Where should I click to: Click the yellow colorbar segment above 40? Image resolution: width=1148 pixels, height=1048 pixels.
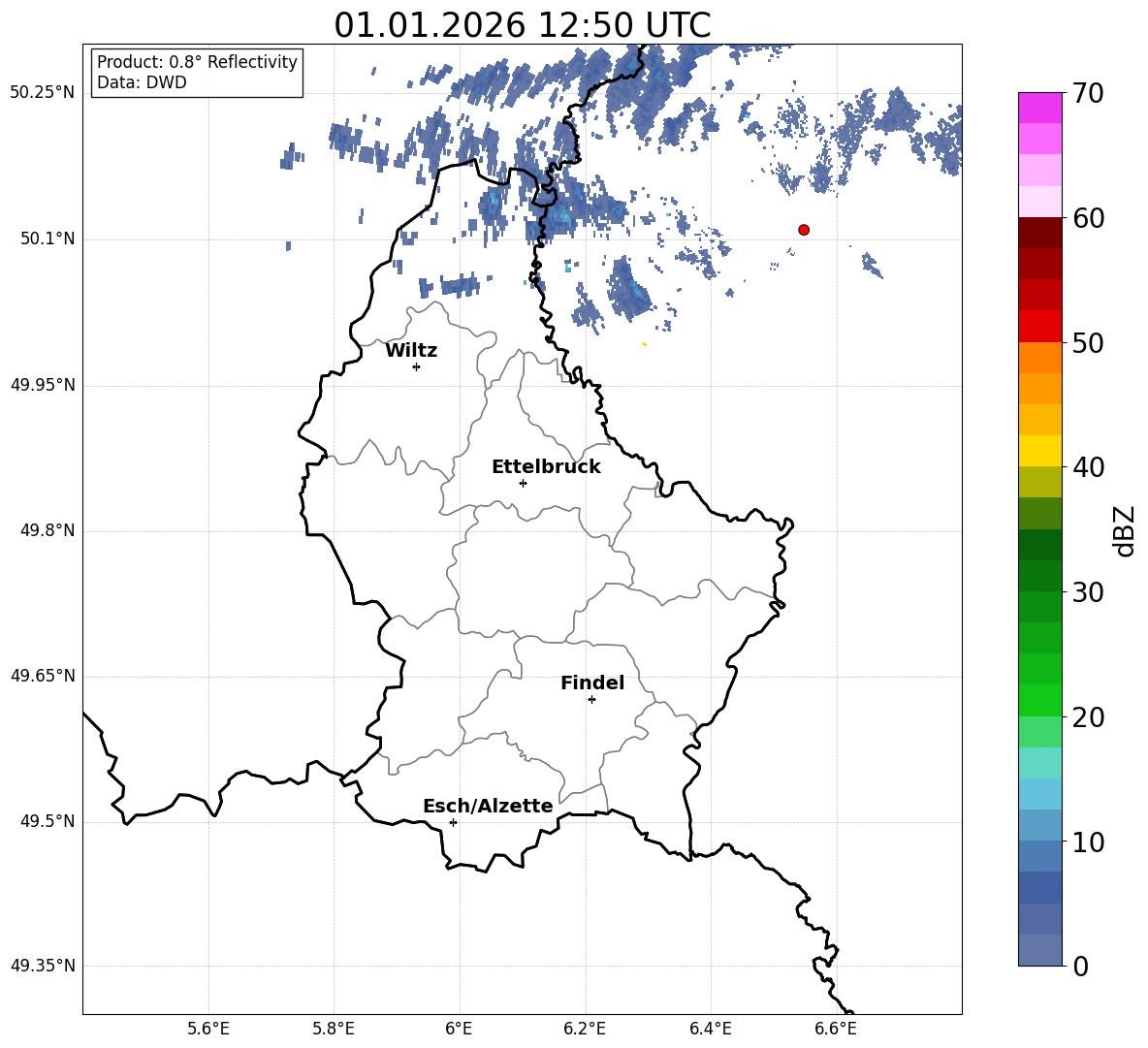click(x=1039, y=451)
